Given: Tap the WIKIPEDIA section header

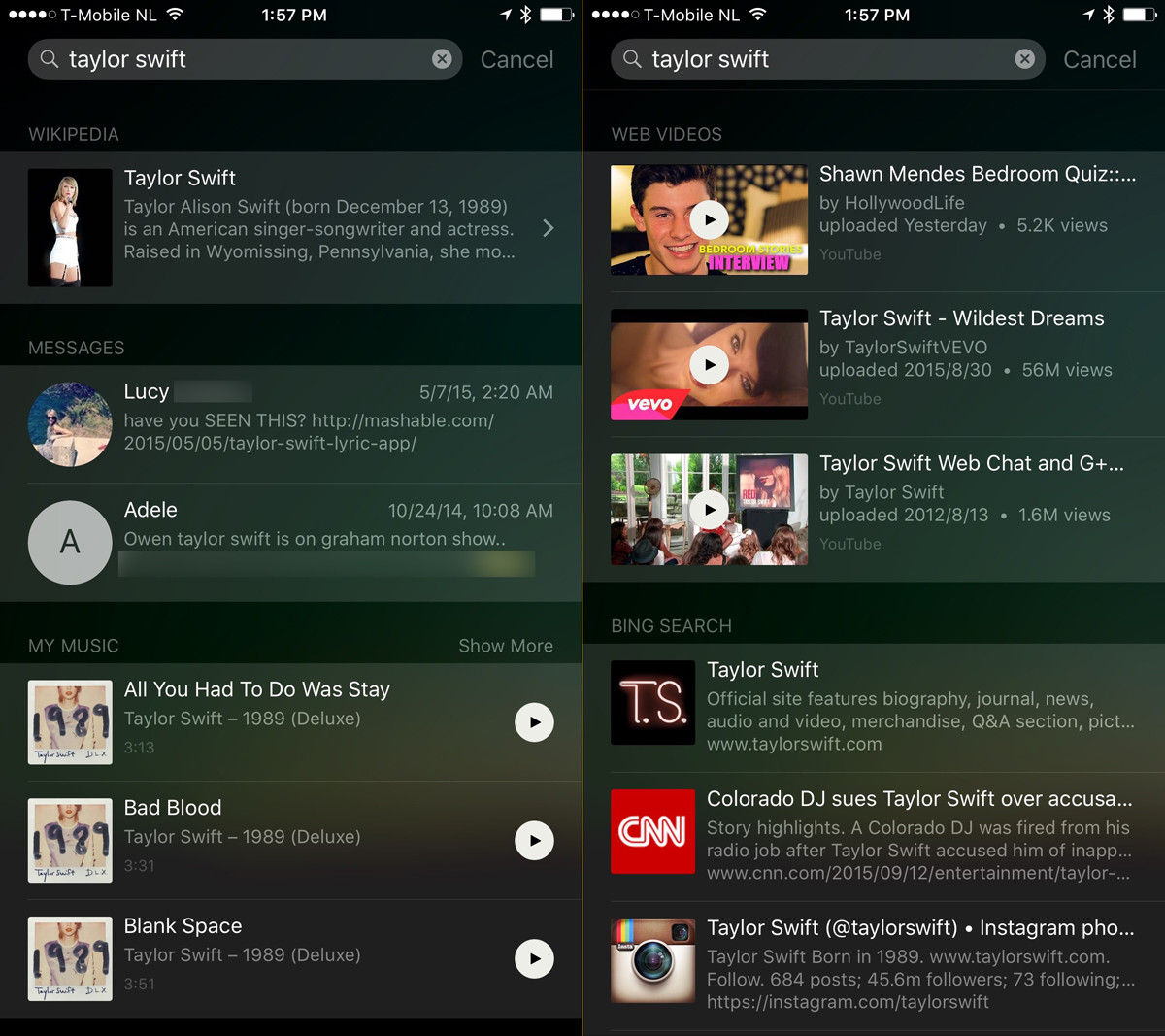Looking at the screenshot, I should pos(74,135).
